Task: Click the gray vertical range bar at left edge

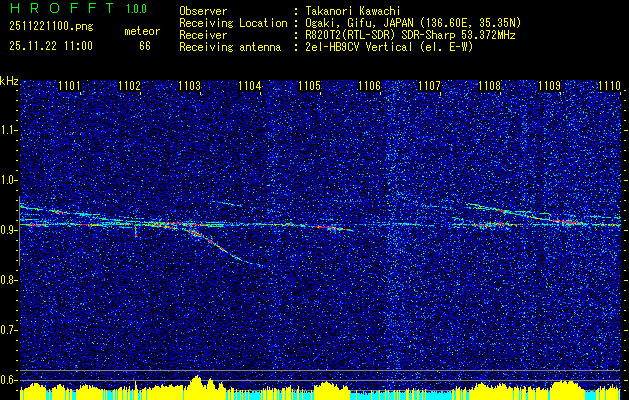Action: [19, 231]
